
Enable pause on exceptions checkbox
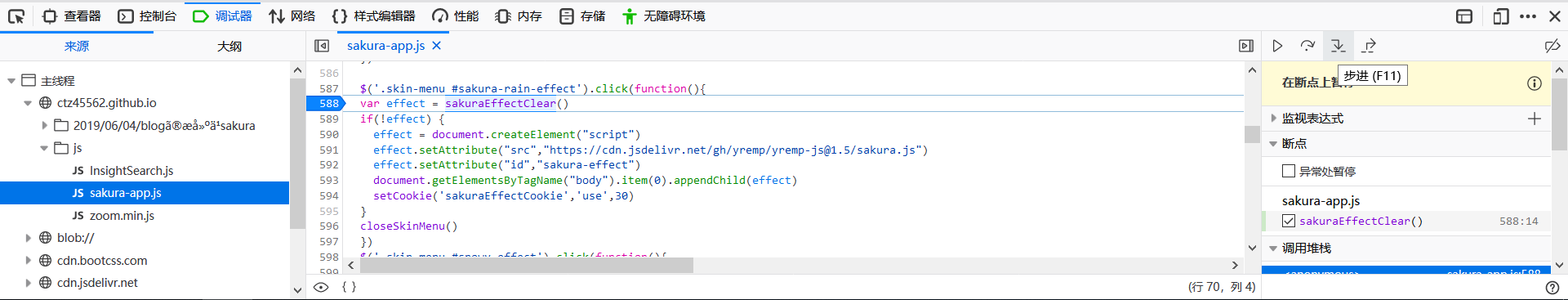[x=1289, y=171]
